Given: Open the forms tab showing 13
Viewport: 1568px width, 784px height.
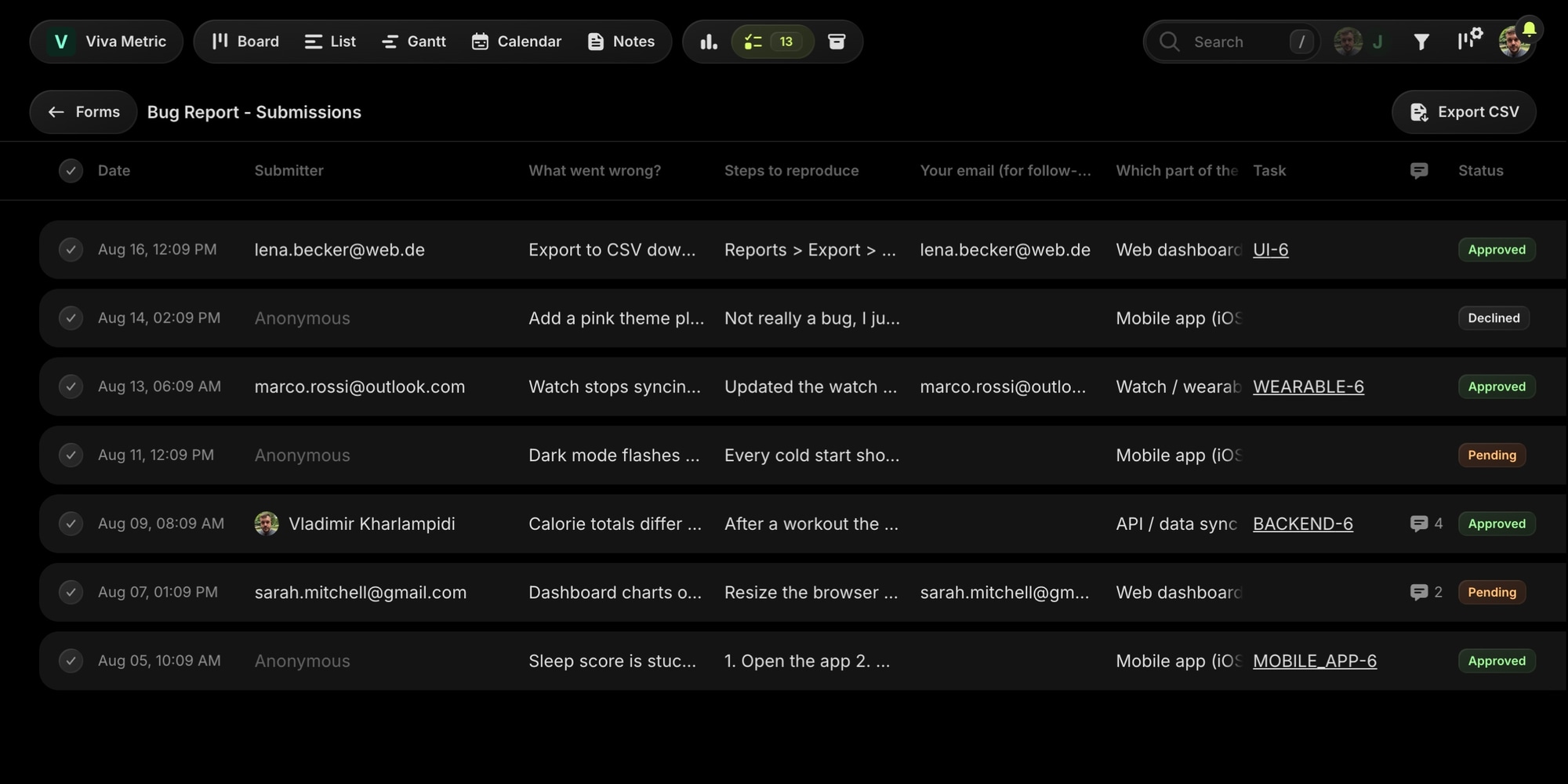Looking at the screenshot, I should click(x=772, y=42).
